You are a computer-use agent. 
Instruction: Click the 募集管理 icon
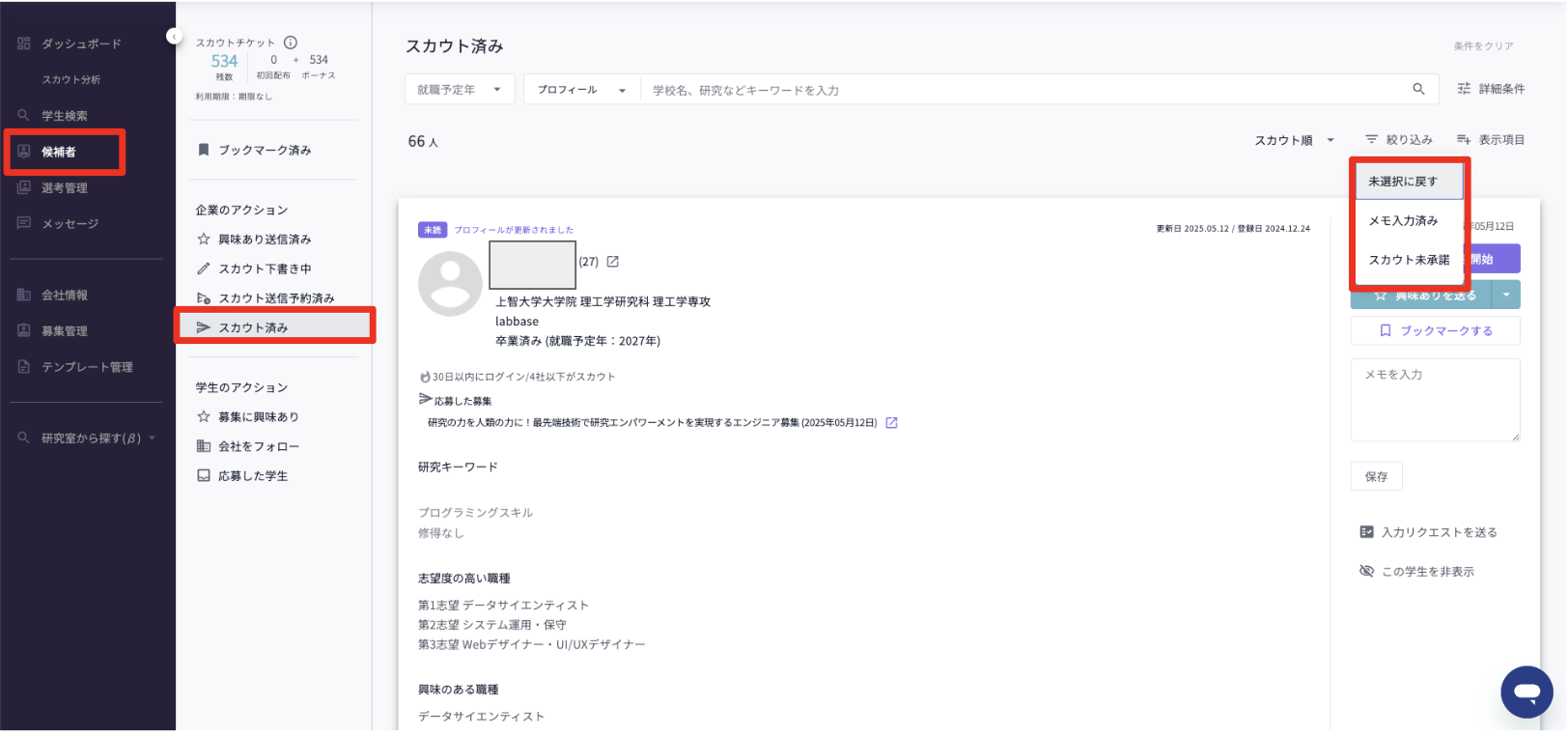[x=24, y=330]
